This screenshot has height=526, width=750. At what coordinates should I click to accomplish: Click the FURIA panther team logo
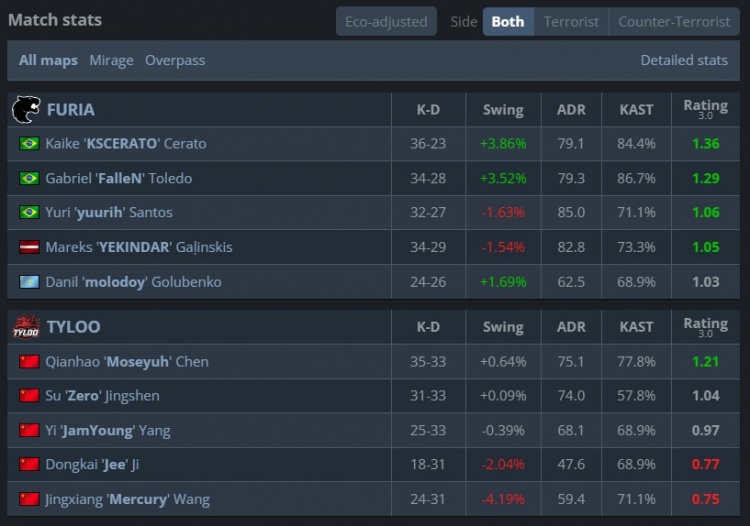click(x=26, y=109)
